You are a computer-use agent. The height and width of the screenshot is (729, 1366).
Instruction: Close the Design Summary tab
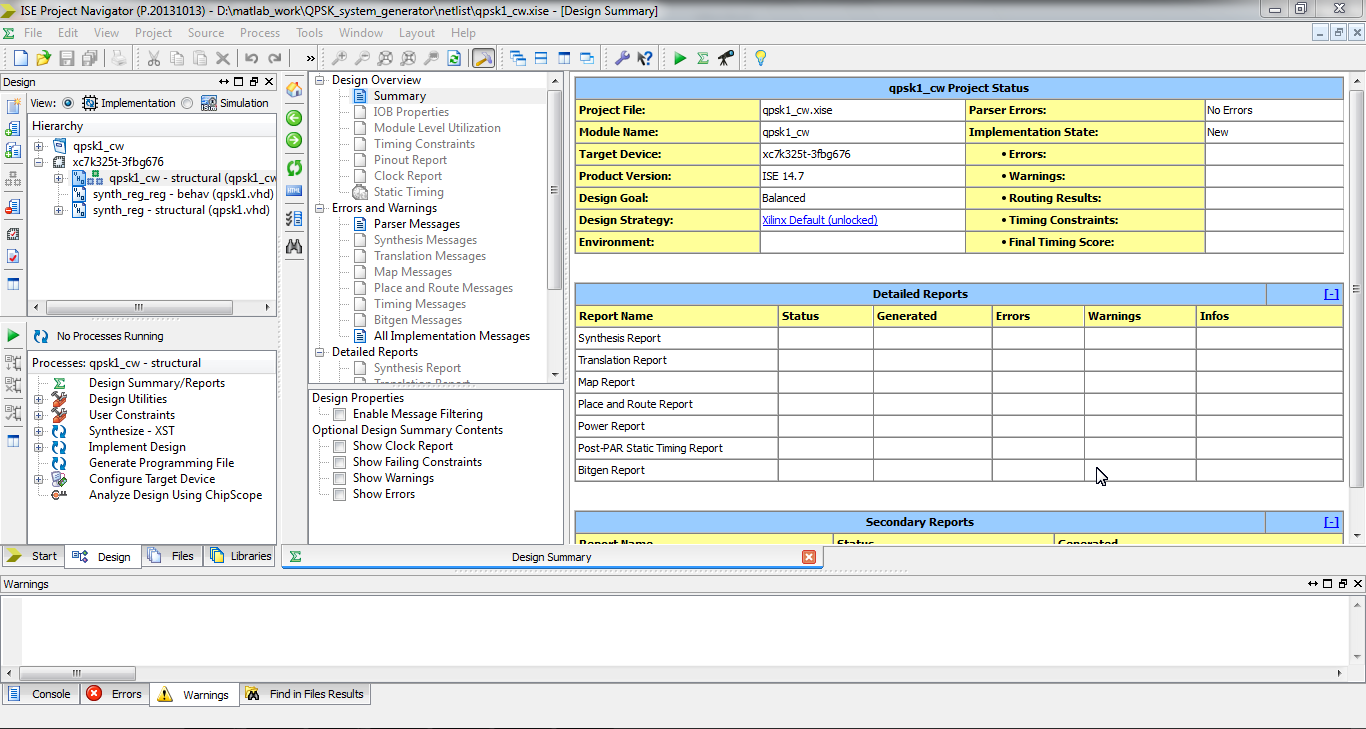coord(809,557)
